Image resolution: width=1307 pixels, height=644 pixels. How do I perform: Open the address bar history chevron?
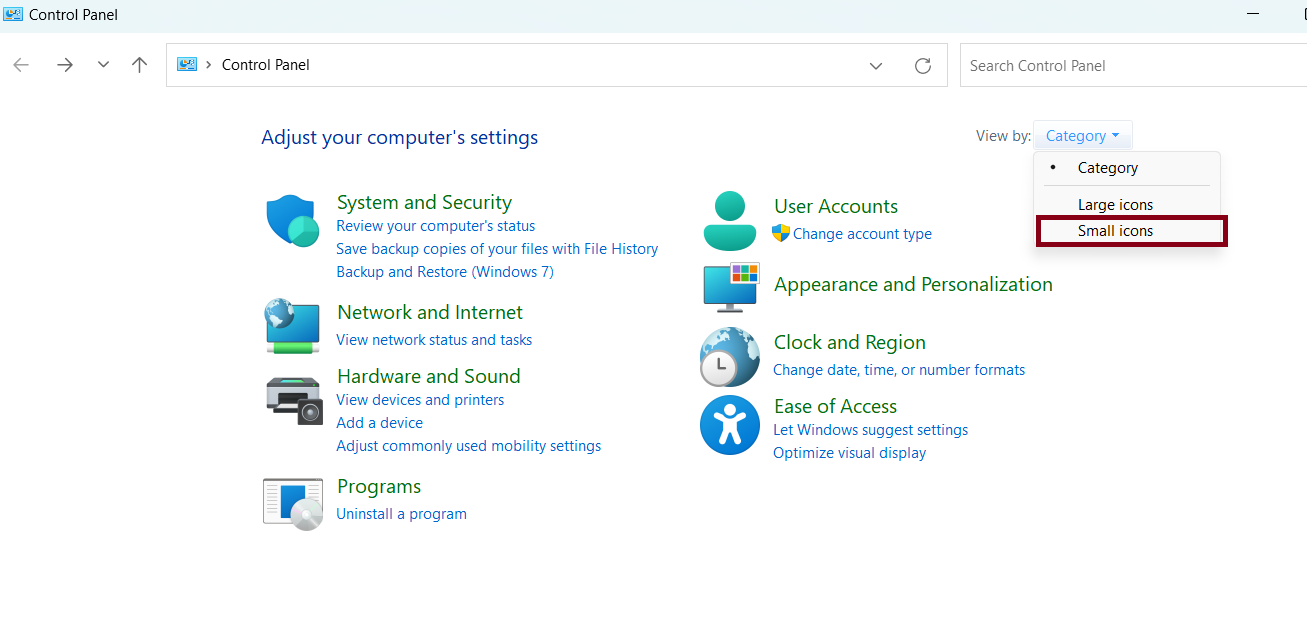(876, 66)
